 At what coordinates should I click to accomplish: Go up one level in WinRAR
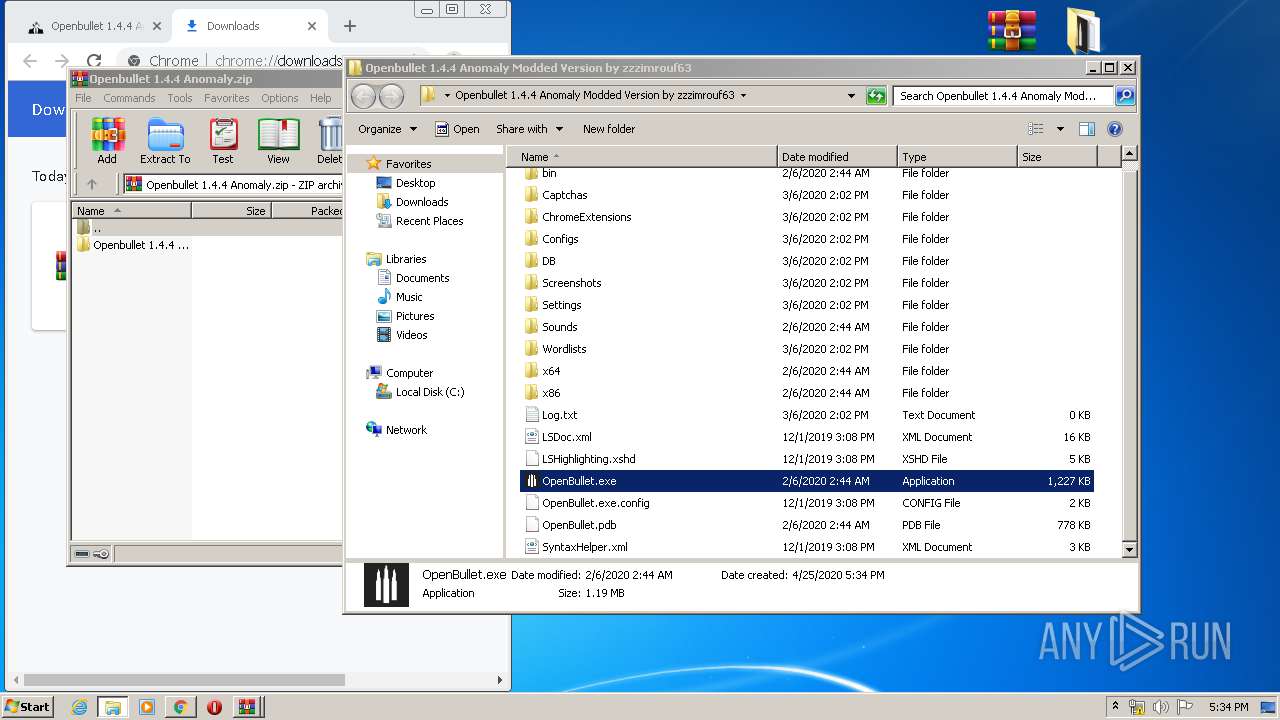pos(92,184)
